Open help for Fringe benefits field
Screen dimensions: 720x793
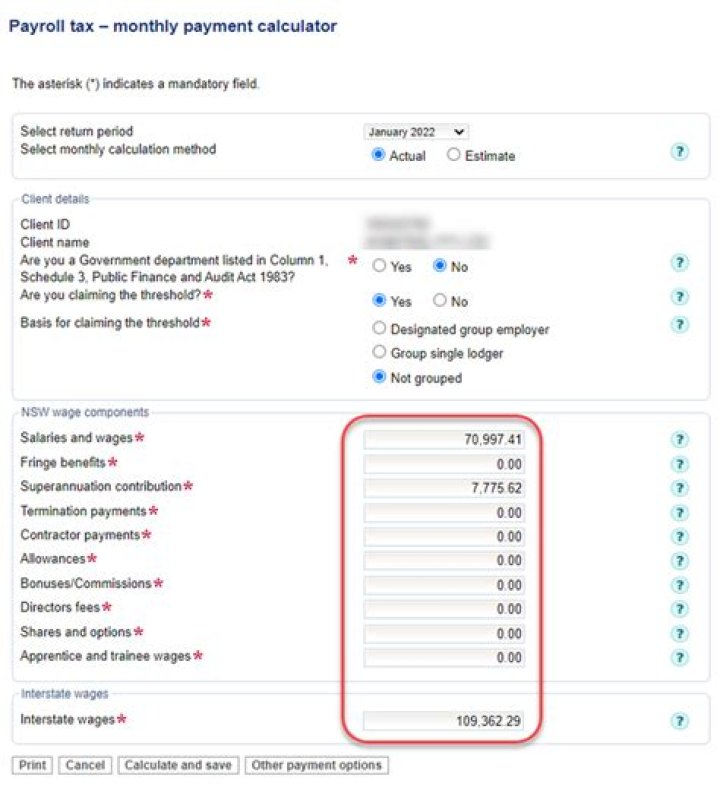(679, 464)
